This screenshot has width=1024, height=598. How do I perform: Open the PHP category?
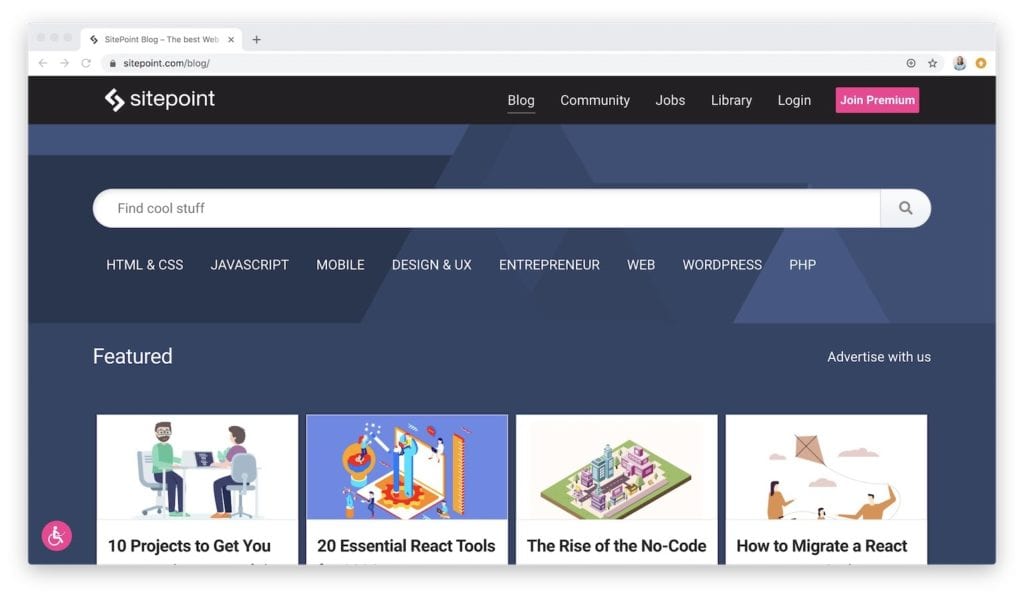pos(803,265)
